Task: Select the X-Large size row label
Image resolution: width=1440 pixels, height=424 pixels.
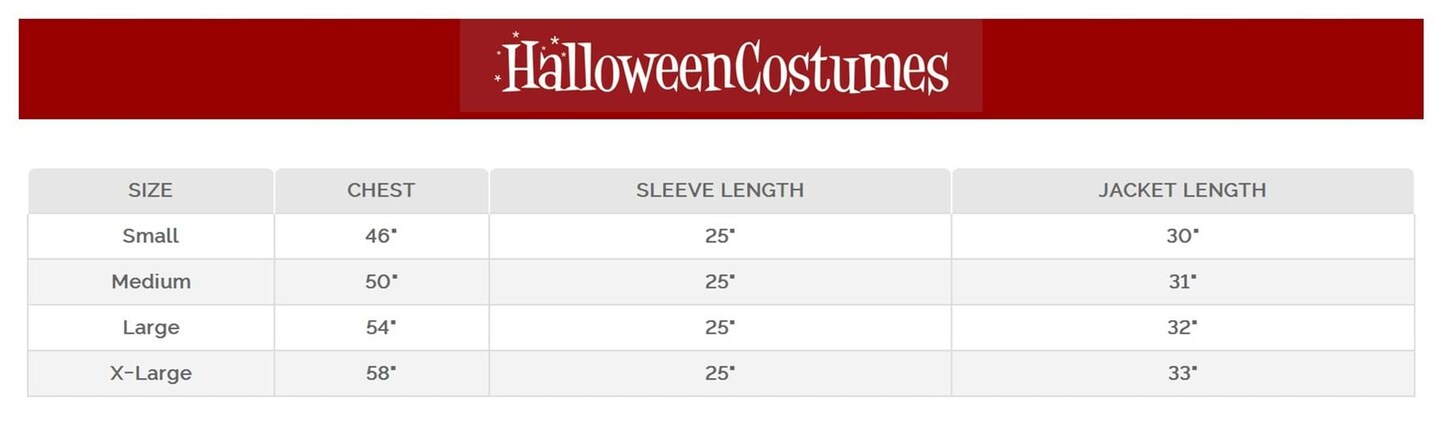Action: point(150,374)
